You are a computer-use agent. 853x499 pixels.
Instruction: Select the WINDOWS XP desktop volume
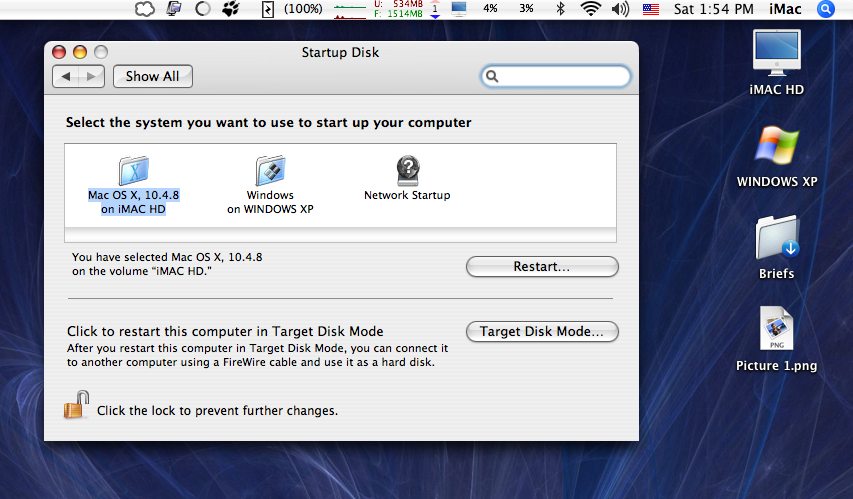tap(776, 157)
